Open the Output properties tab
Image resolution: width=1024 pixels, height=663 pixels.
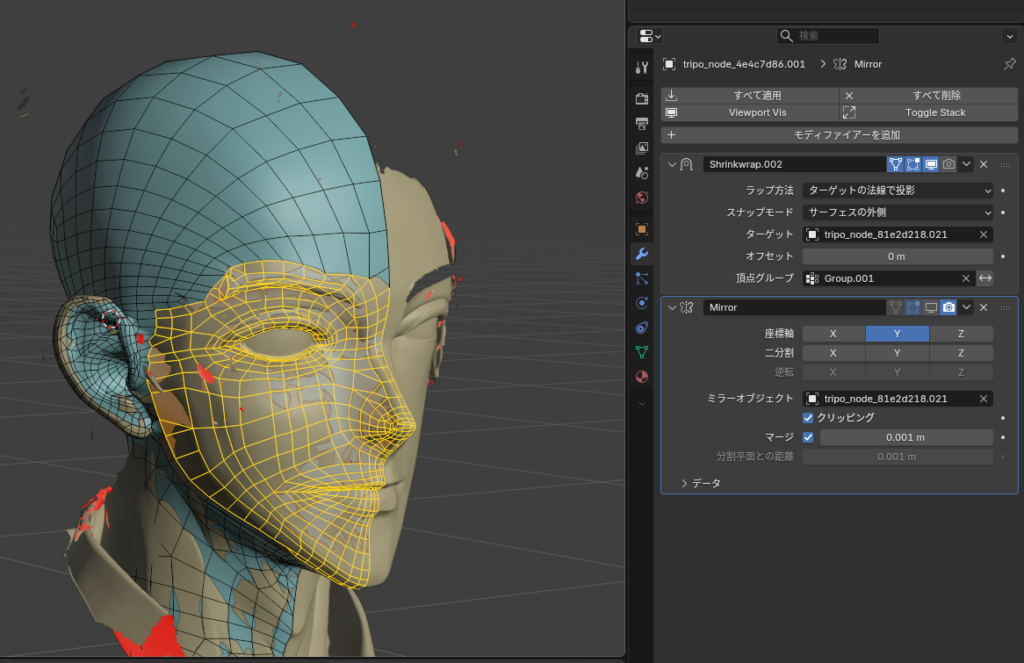[x=642, y=123]
